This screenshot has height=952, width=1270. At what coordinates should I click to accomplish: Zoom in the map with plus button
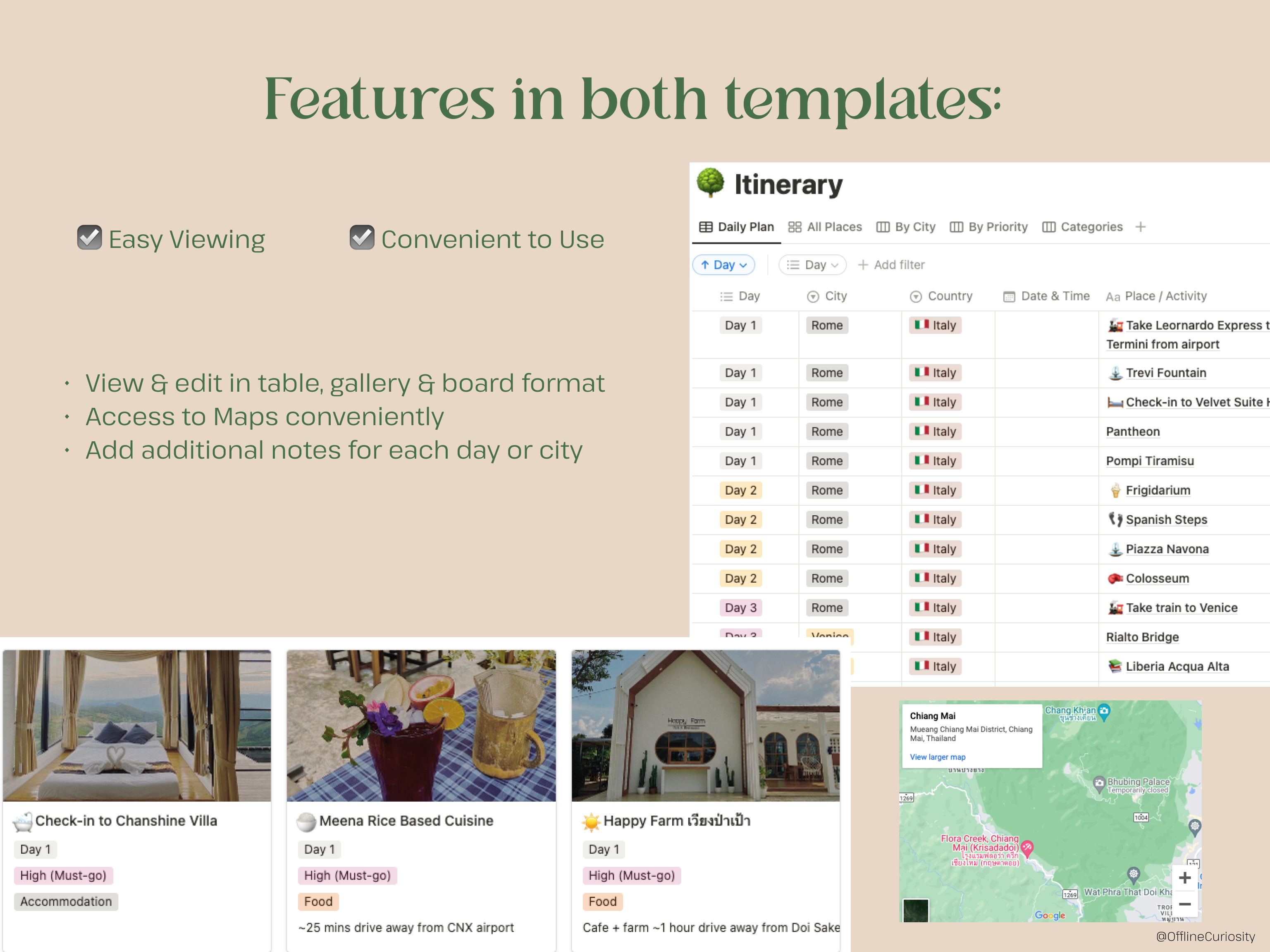(x=1184, y=878)
